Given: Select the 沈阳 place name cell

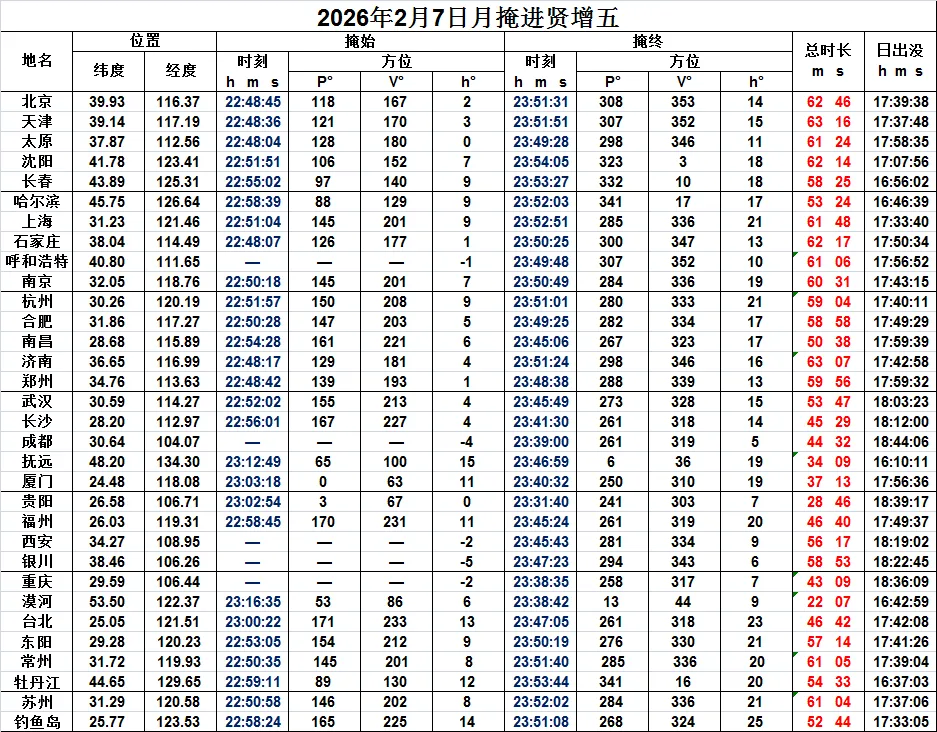Looking at the screenshot, I should pos(36,161).
